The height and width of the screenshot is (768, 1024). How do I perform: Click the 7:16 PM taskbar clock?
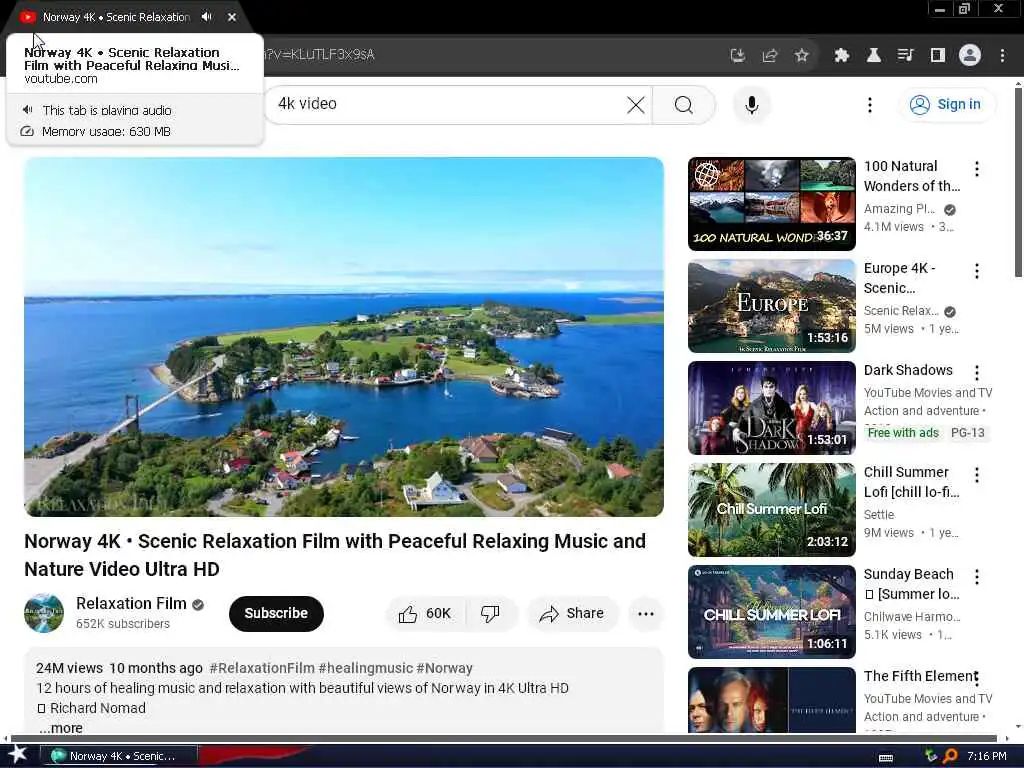986,756
